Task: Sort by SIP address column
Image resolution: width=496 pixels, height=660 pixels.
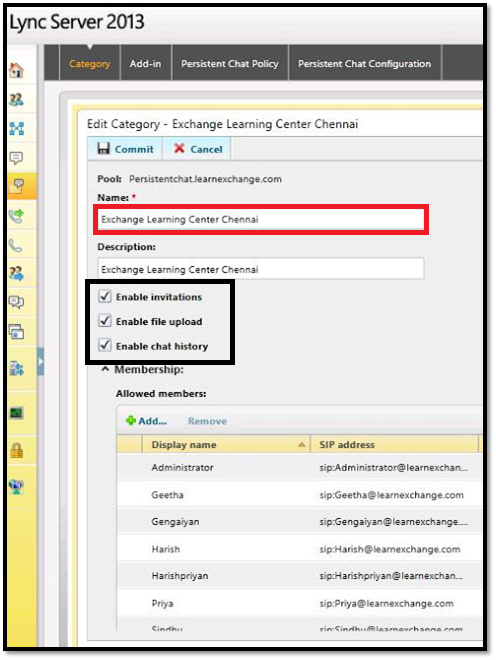Action: pyautogui.click(x=394, y=444)
